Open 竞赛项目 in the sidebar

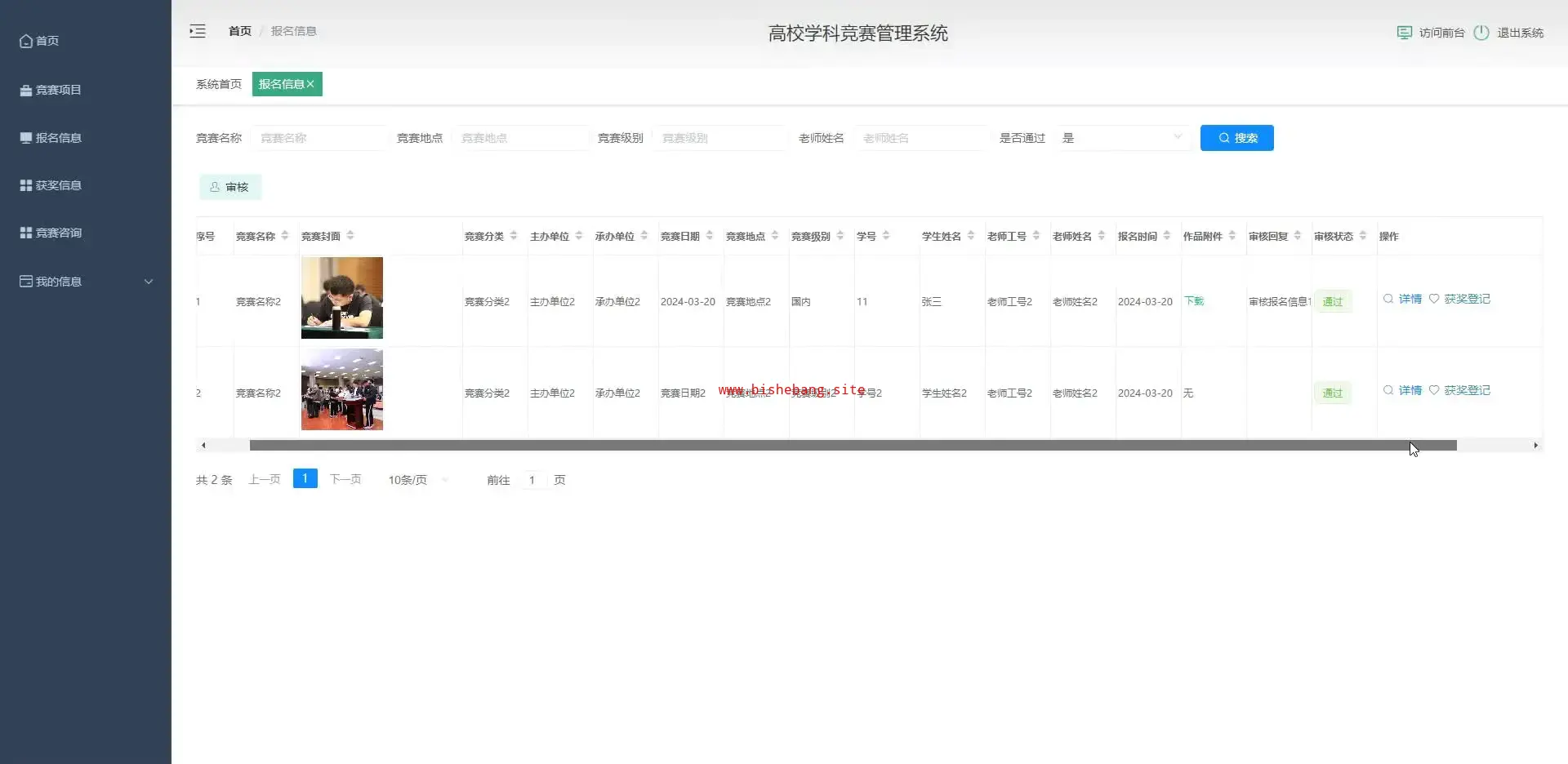point(58,90)
